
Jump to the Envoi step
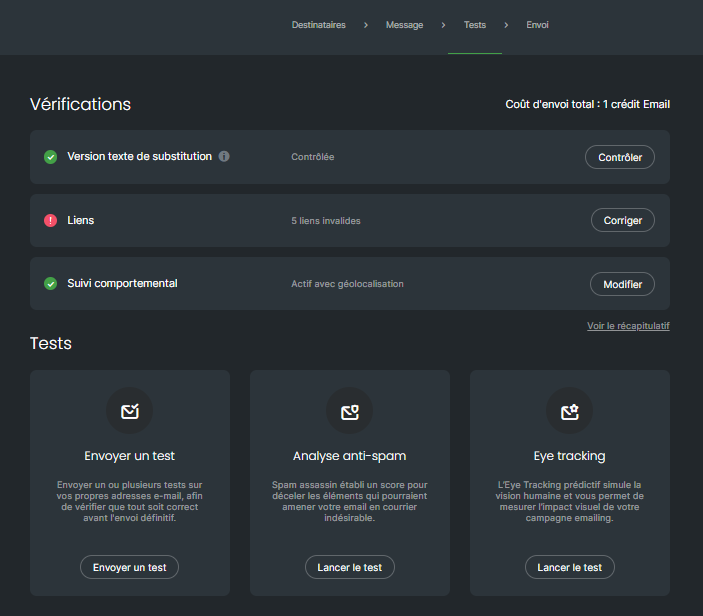pos(537,25)
